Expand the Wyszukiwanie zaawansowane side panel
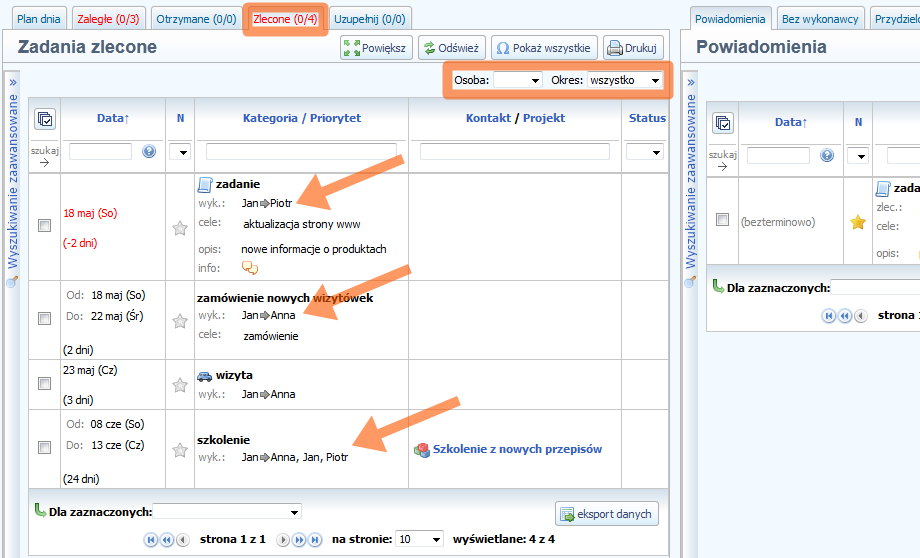 tap(13, 82)
